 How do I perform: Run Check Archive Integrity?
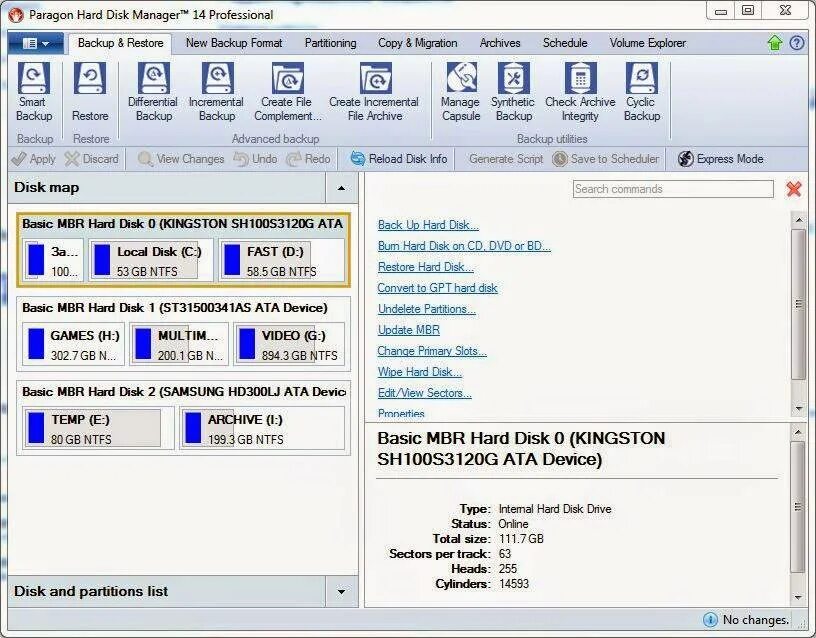point(580,92)
